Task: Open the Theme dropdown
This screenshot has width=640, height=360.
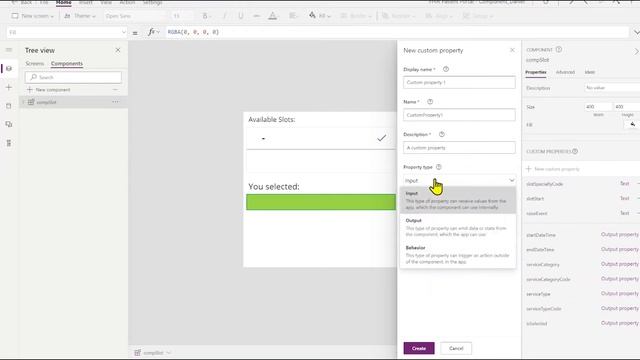Action: (80, 16)
